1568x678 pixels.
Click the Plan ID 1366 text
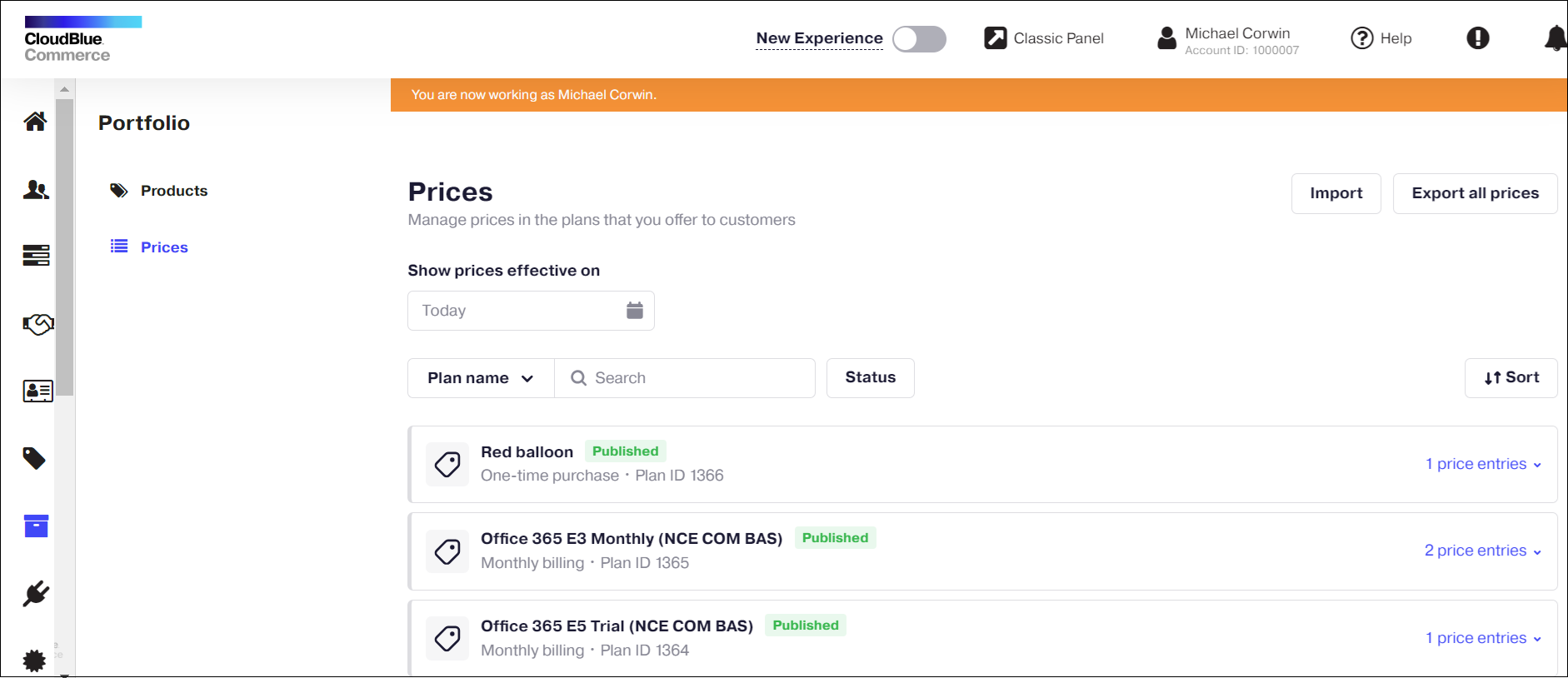[679, 476]
